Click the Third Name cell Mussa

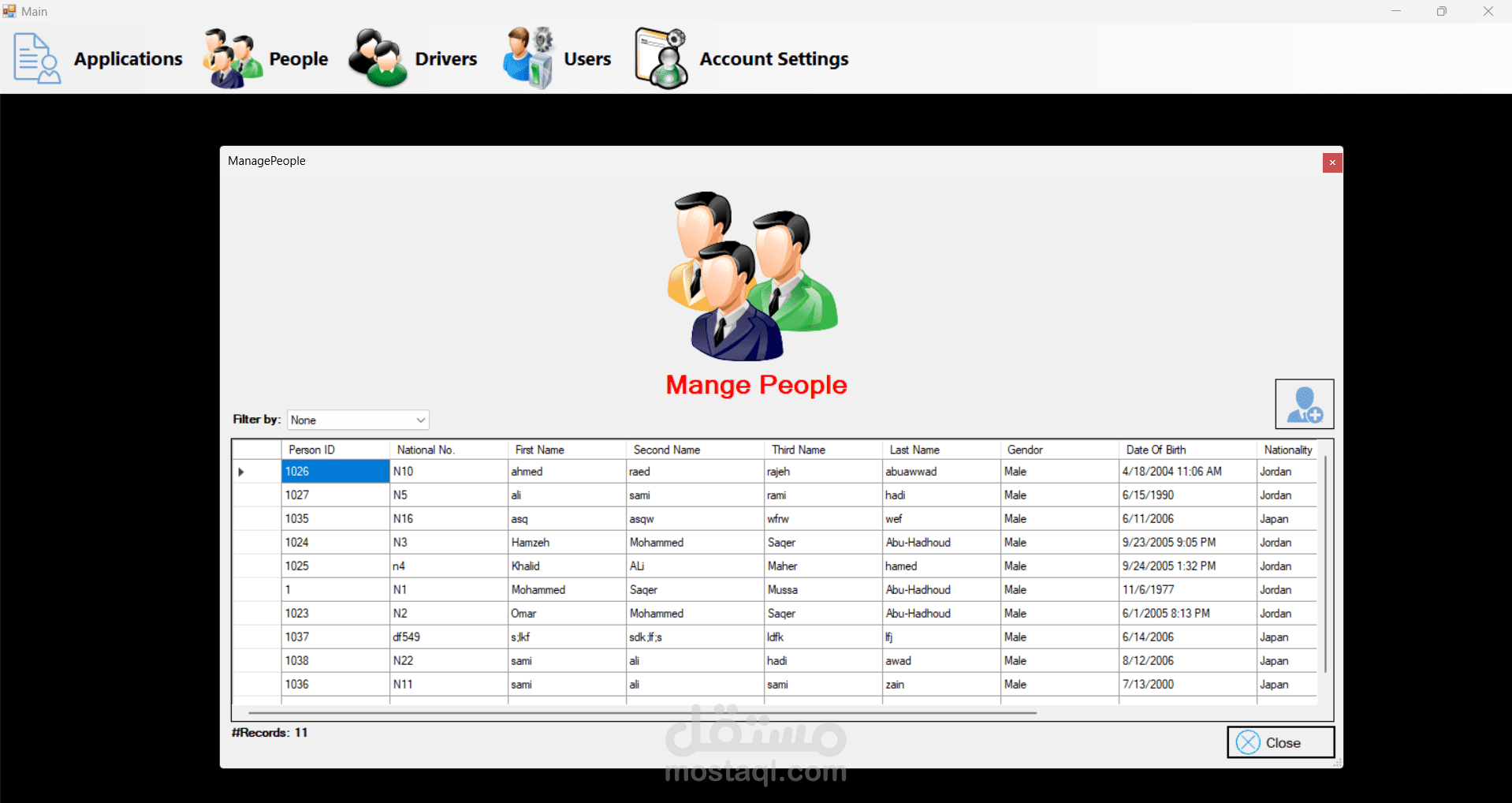coord(824,590)
